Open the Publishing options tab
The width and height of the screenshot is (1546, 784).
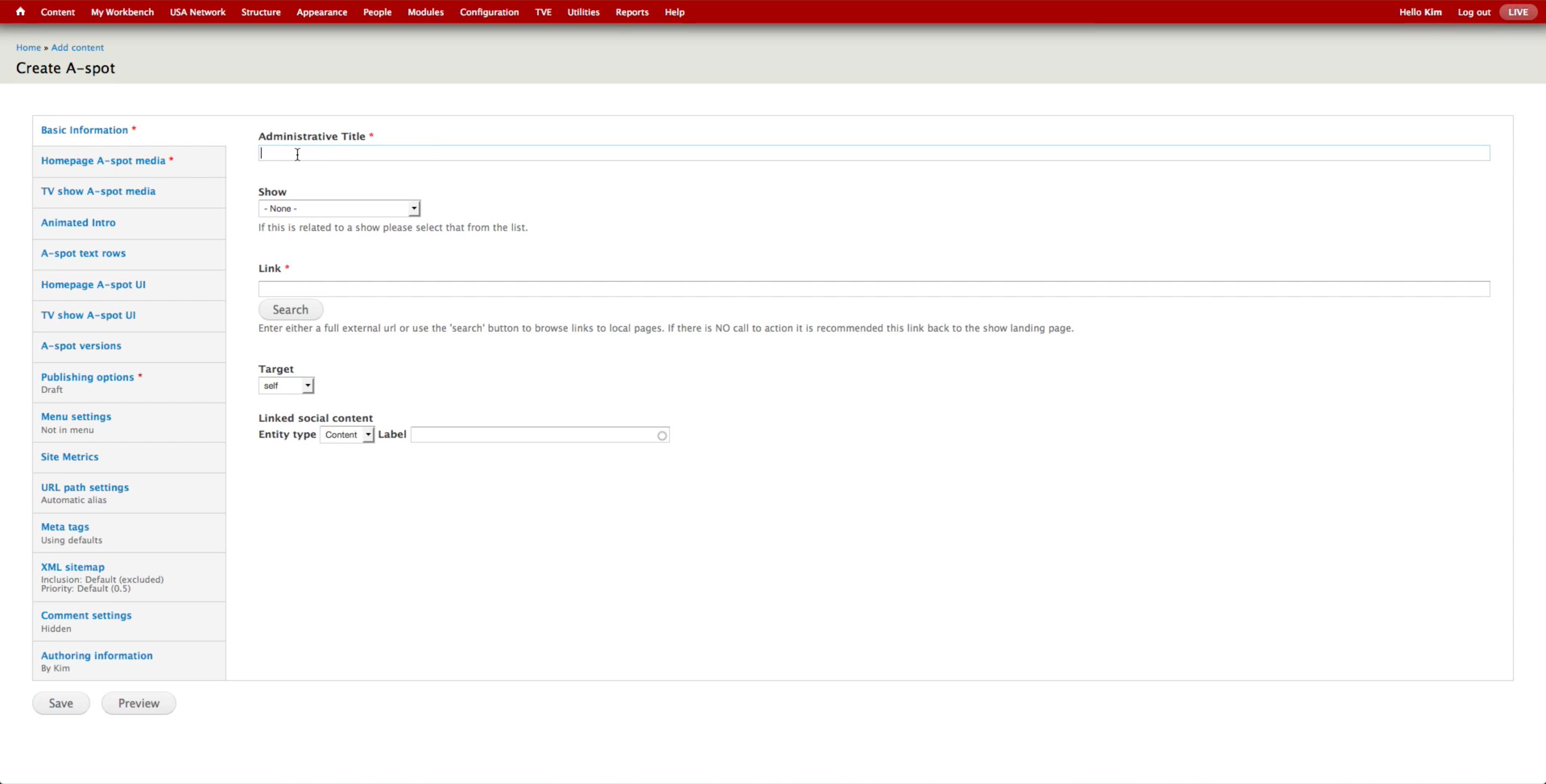tap(87, 377)
